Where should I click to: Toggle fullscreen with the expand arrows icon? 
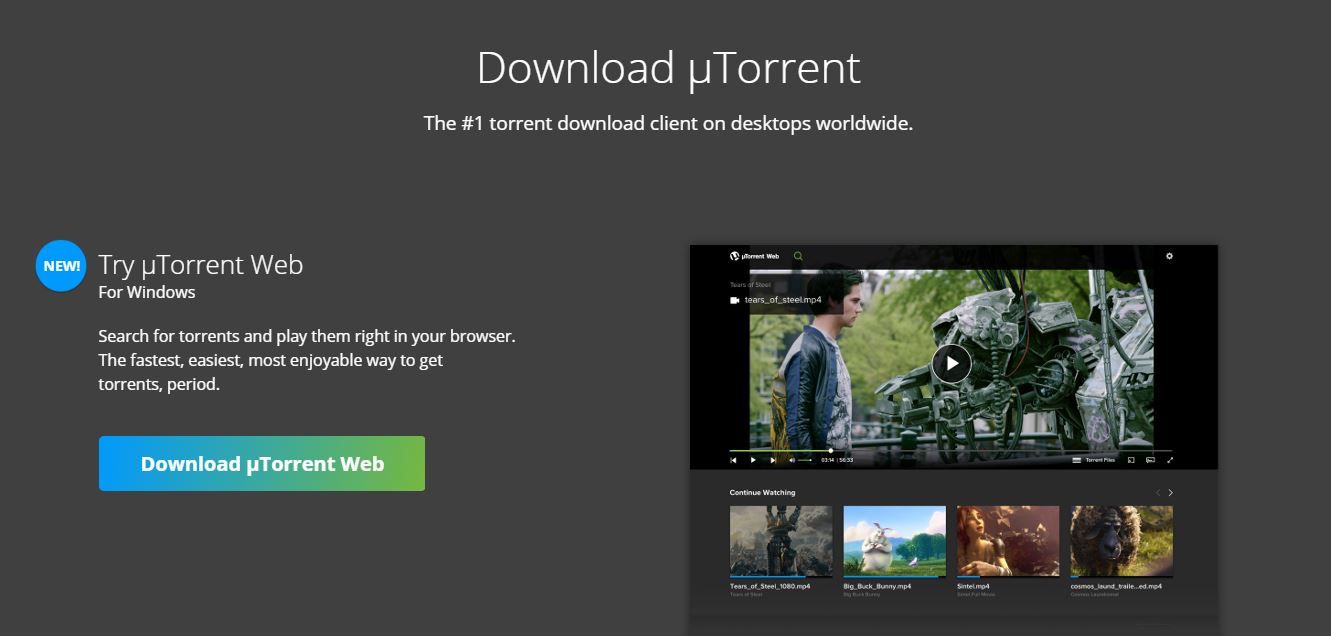pyautogui.click(x=1170, y=460)
